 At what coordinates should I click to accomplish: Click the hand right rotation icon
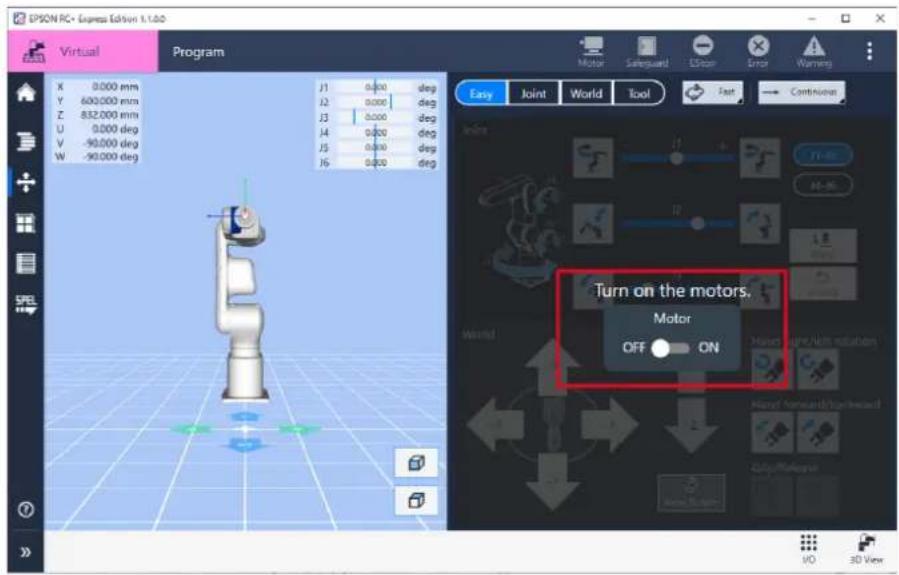(x=818, y=369)
